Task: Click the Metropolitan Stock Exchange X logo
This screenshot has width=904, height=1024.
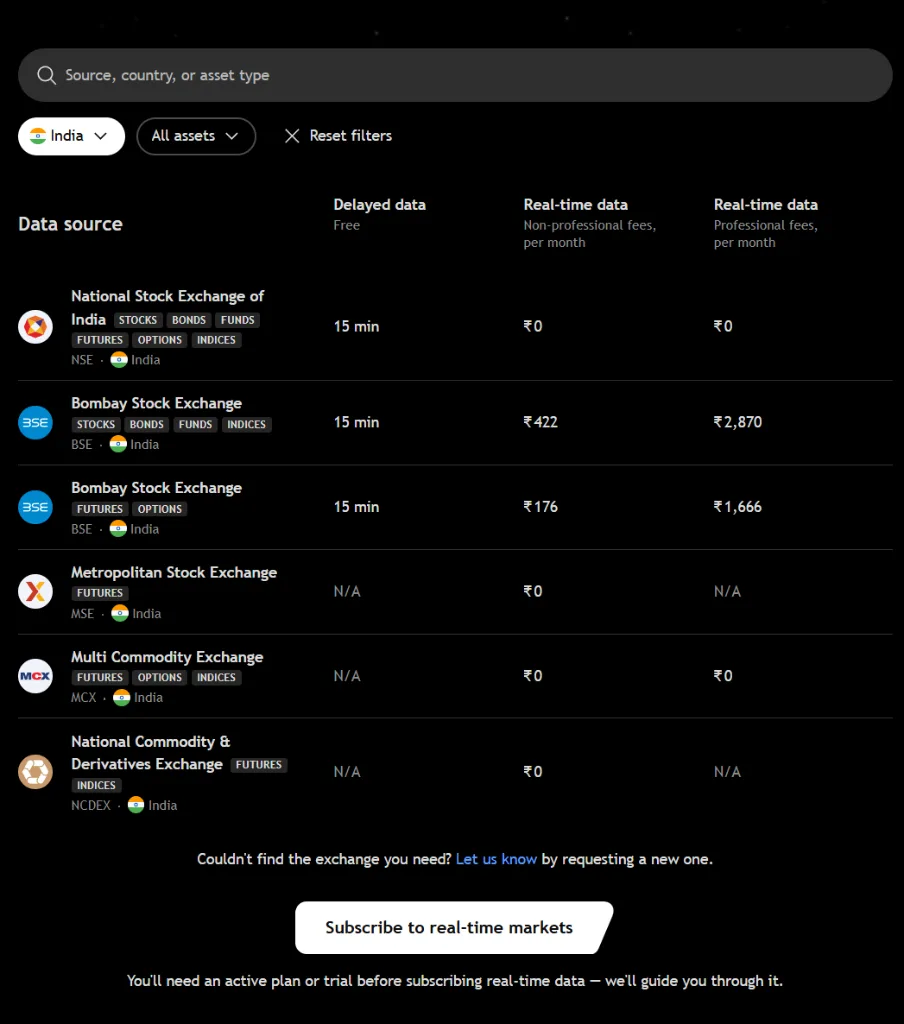Action: coord(35,592)
